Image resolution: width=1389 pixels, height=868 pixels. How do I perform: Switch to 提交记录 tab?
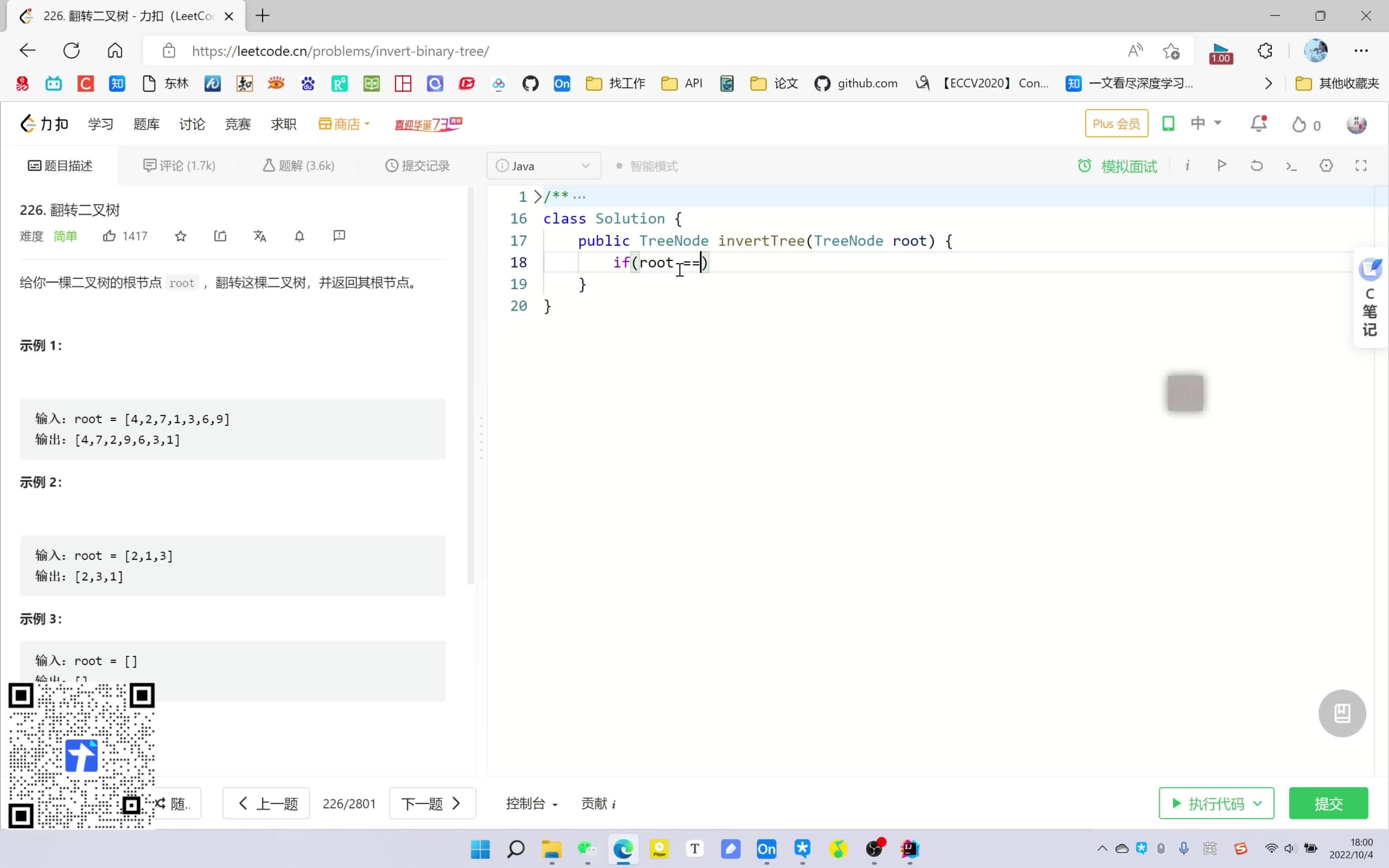(417, 166)
